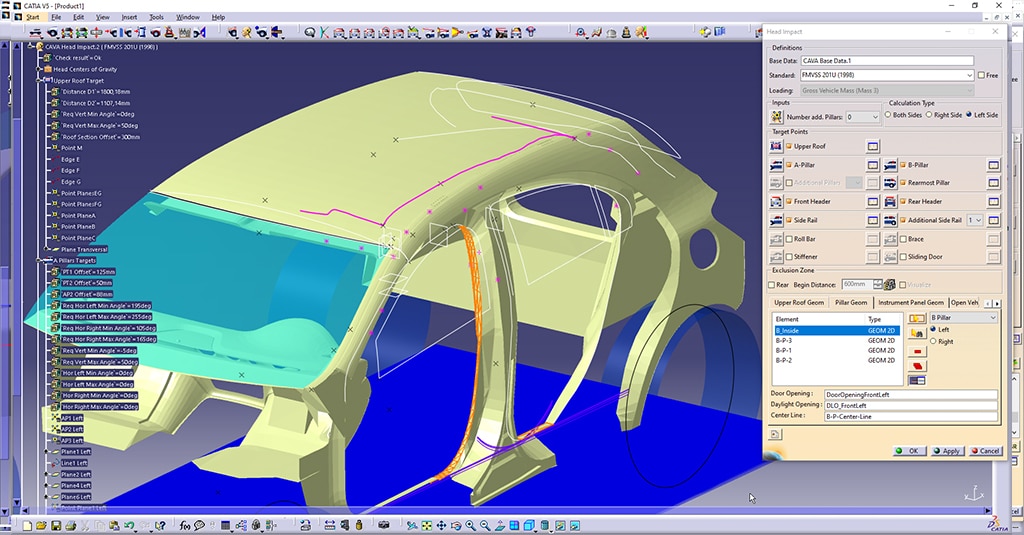
Task: Open the Number add. Pillars dropdown
Action: coord(875,117)
